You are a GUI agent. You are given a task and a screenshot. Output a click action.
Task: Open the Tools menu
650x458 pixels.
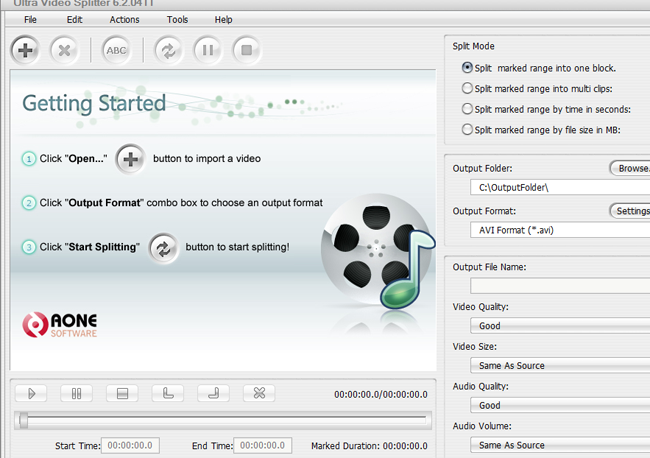(177, 19)
